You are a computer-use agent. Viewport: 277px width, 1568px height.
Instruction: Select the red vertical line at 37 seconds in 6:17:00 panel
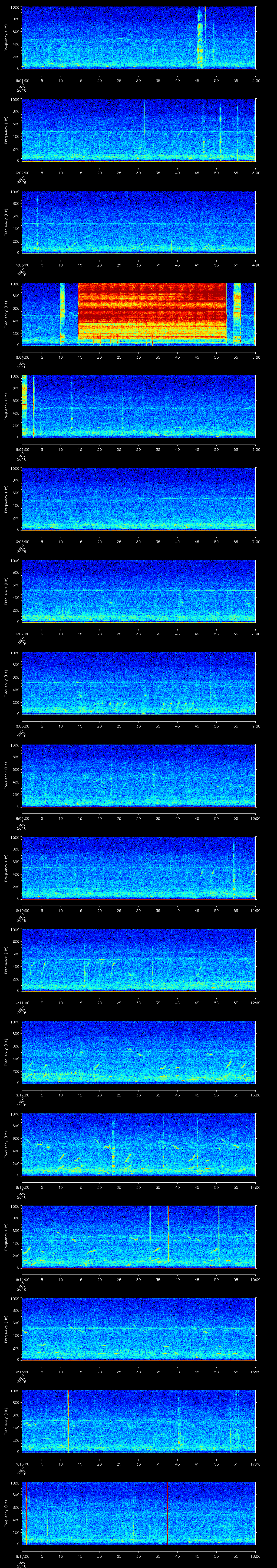click(167, 1513)
